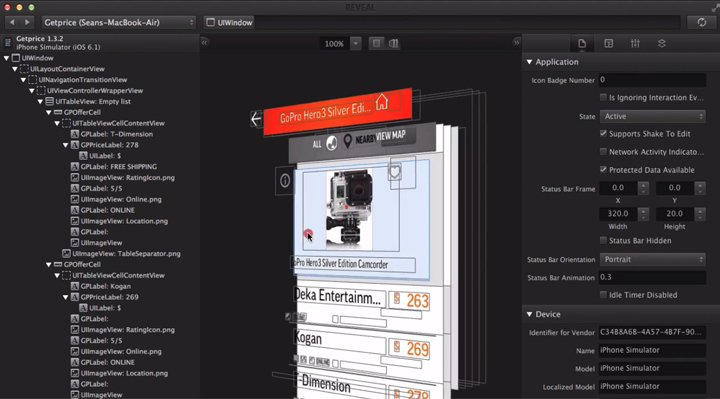Open the Identity inspector tab
Screen dimensions: 720x399
608,43
